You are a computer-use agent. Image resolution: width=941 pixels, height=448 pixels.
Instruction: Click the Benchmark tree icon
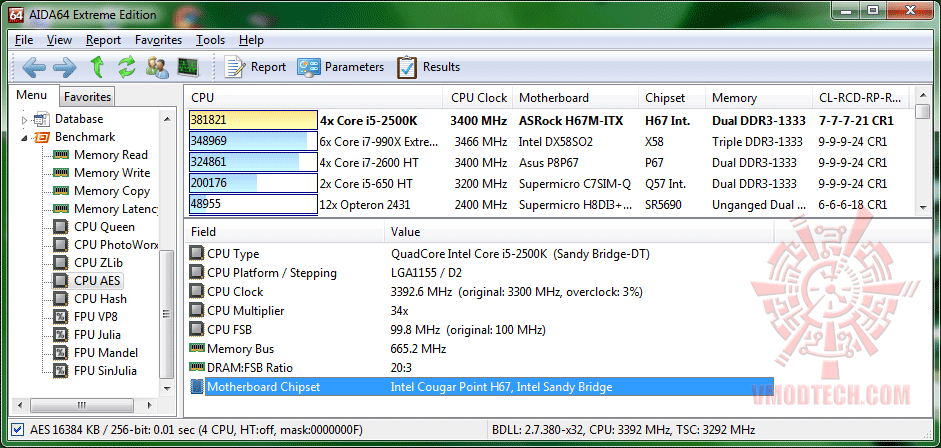coord(41,137)
